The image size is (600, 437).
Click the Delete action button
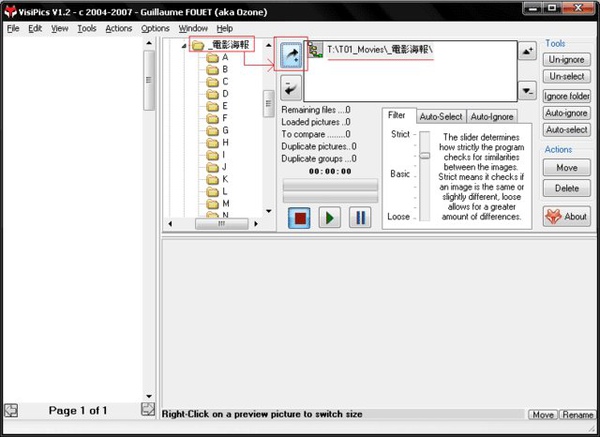pos(567,188)
